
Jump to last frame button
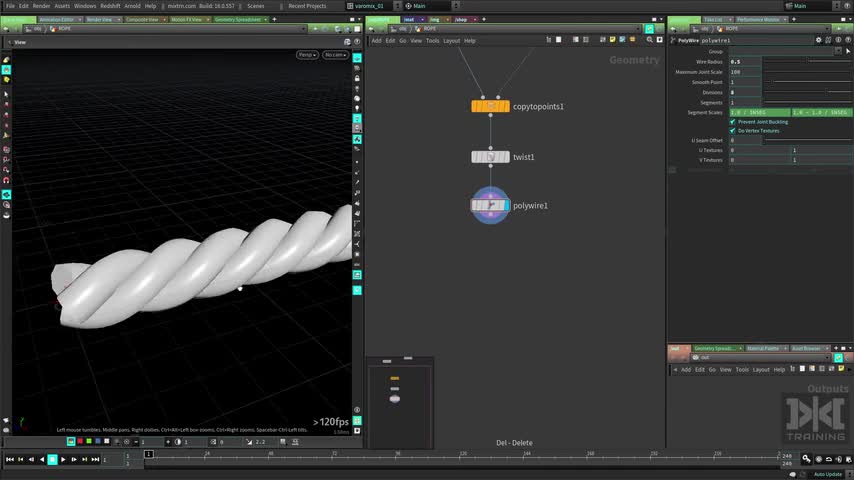(x=95, y=460)
